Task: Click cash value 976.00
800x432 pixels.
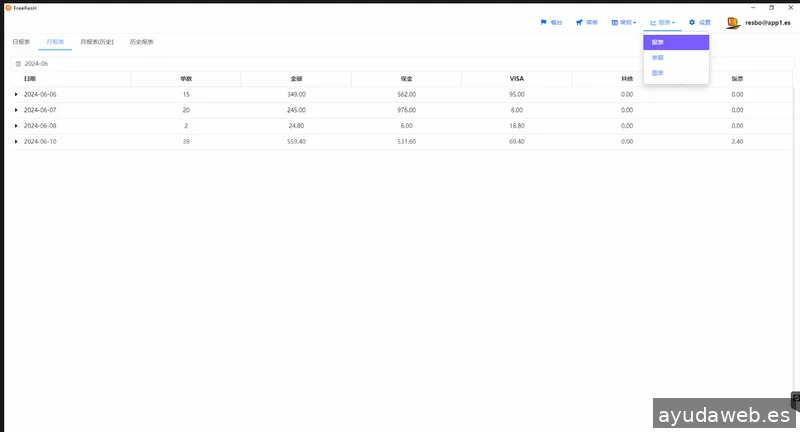Action: (x=407, y=110)
